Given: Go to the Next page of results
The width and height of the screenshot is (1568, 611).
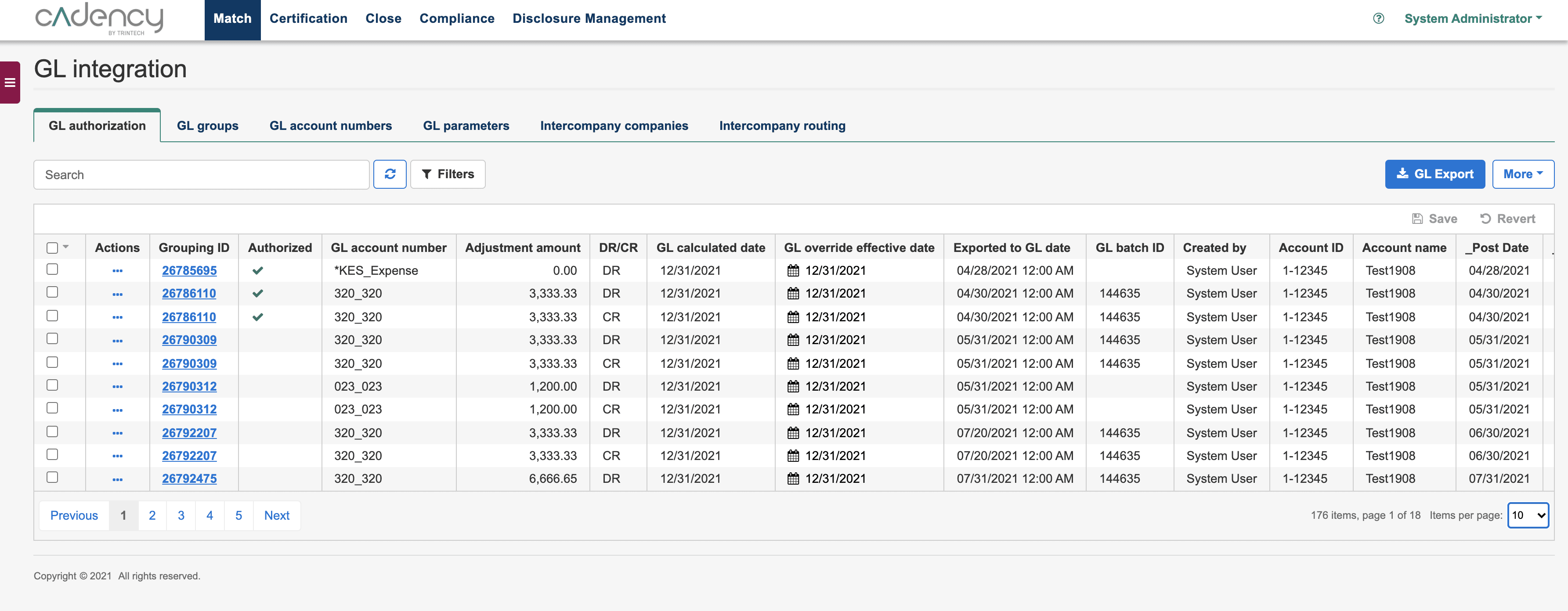Looking at the screenshot, I should click(276, 515).
